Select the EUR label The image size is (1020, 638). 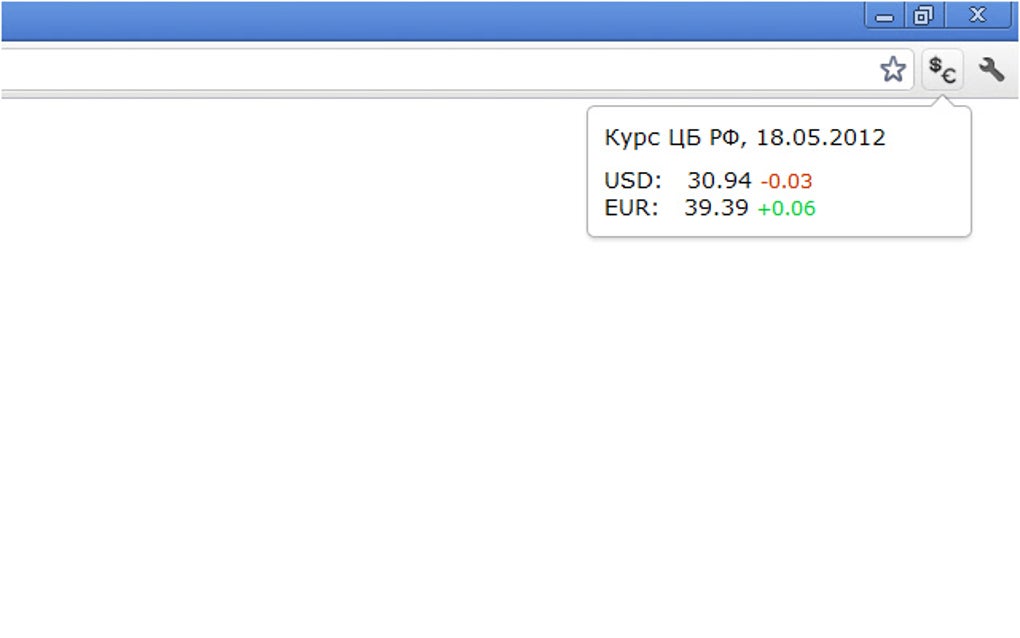tap(631, 208)
